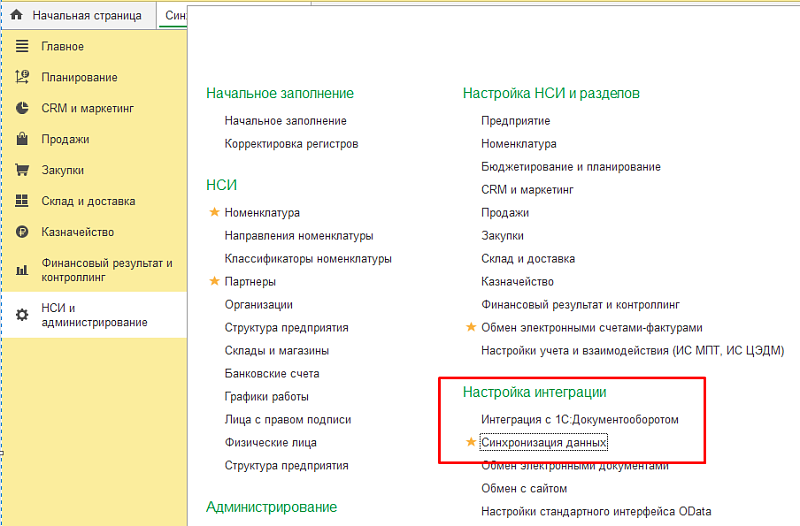Toggle the favorite star beside Партнеры
This screenshot has width=800, height=526.
[213, 281]
